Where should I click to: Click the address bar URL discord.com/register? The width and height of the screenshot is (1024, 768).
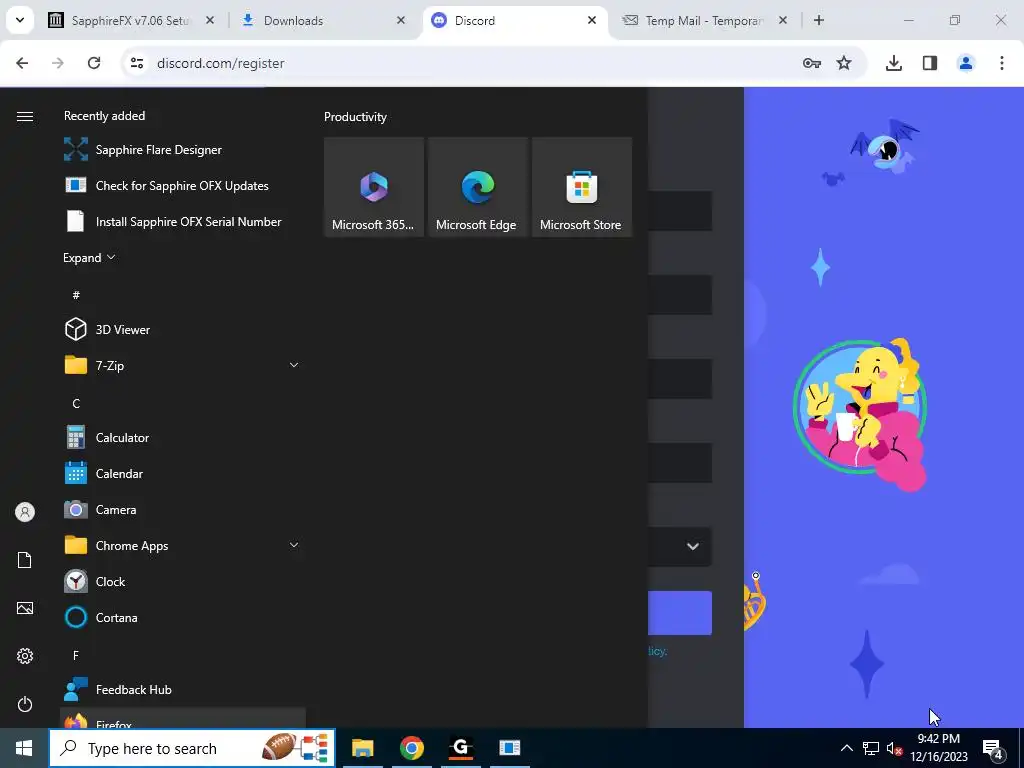(x=221, y=63)
